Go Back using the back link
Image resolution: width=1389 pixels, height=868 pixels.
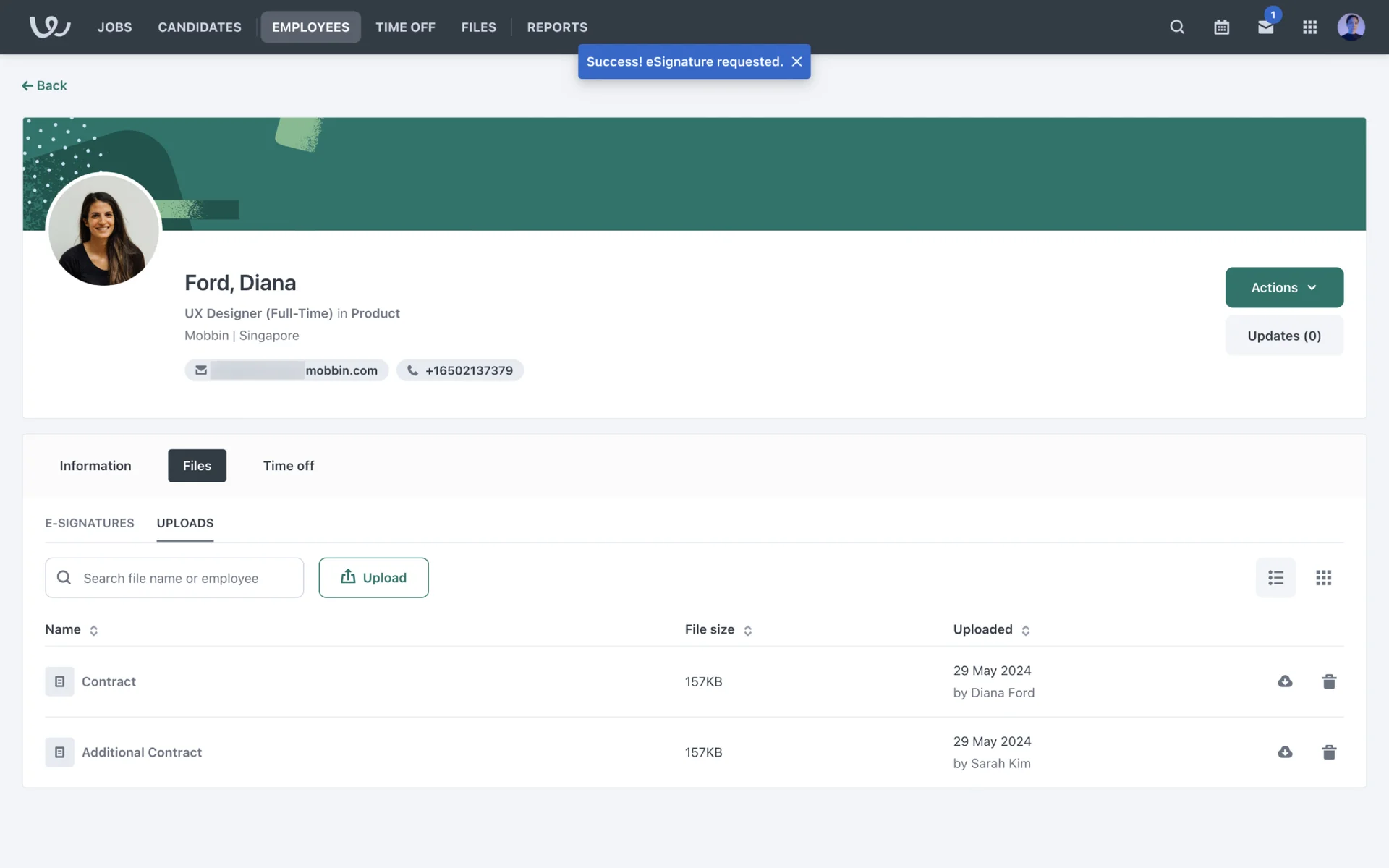pyautogui.click(x=44, y=85)
